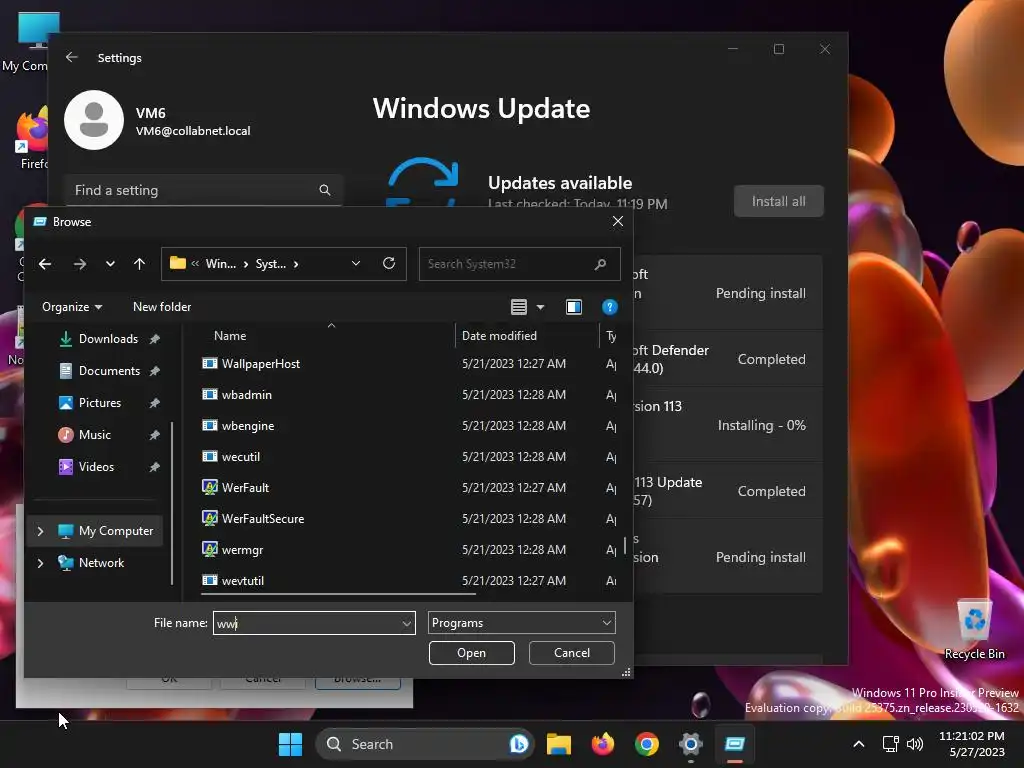This screenshot has width=1024, height=768.
Task: Click Syst... segment in address path
Action: [x=270, y=264]
